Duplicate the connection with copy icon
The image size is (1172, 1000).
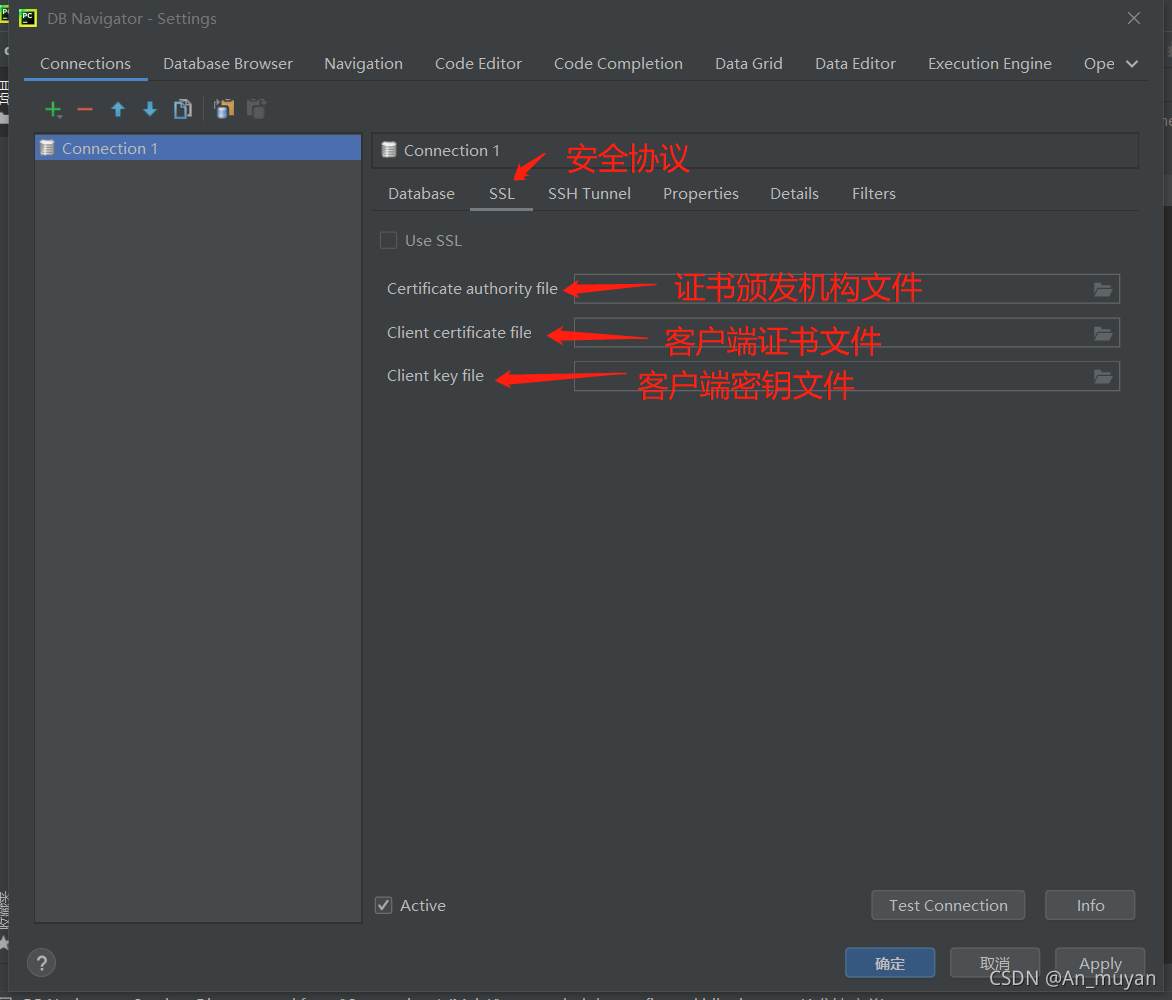pyautogui.click(x=182, y=110)
